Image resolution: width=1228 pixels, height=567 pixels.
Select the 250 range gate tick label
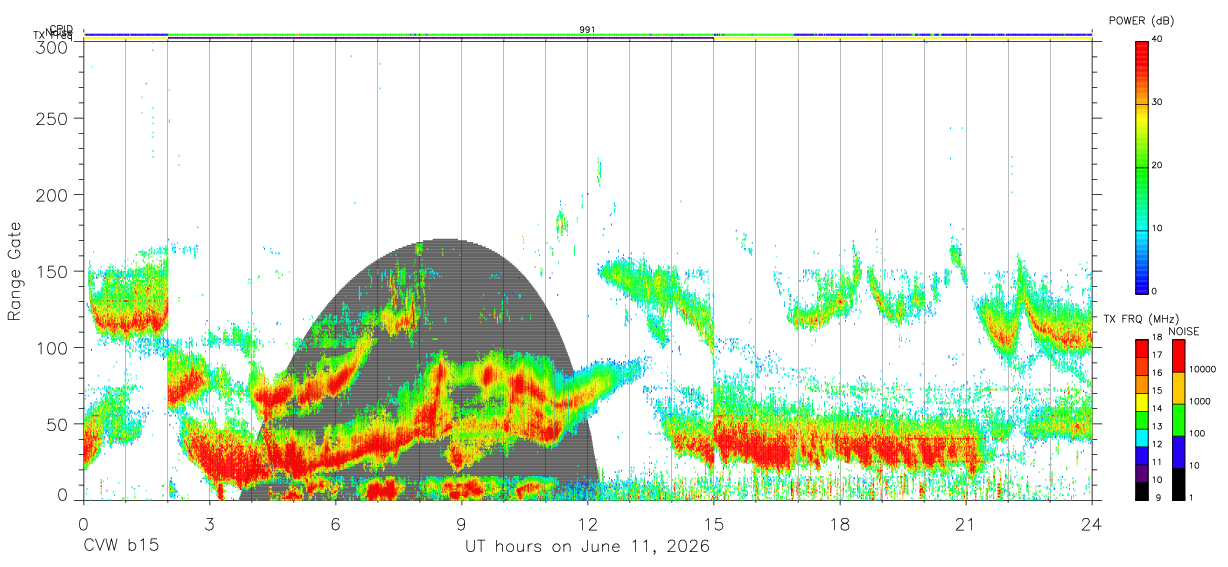[51, 118]
